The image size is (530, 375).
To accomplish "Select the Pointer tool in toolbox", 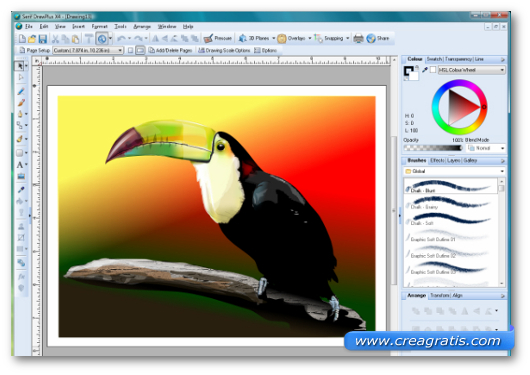I will pyautogui.click(x=20, y=66).
